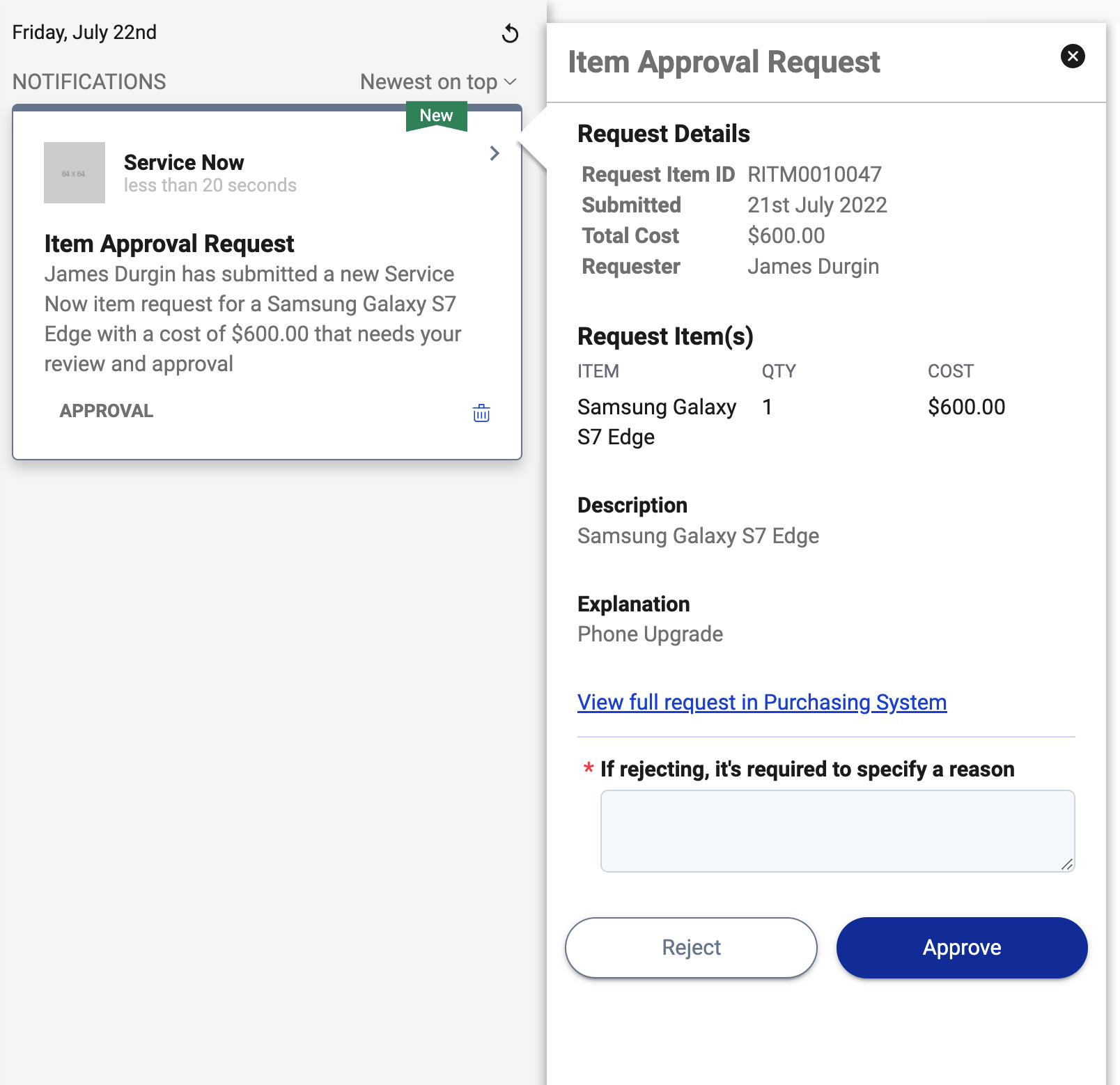Image resolution: width=1120 pixels, height=1085 pixels.
Task: Click the refresh notifications icon
Action: tap(510, 33)
